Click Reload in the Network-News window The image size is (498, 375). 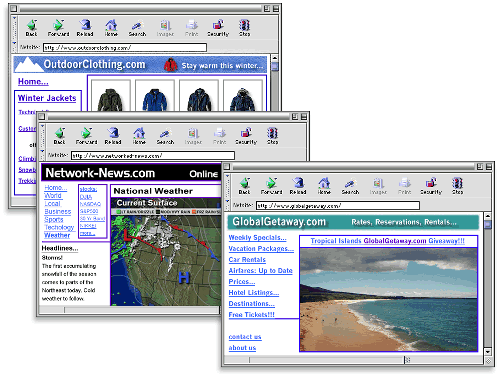(113, 136)
